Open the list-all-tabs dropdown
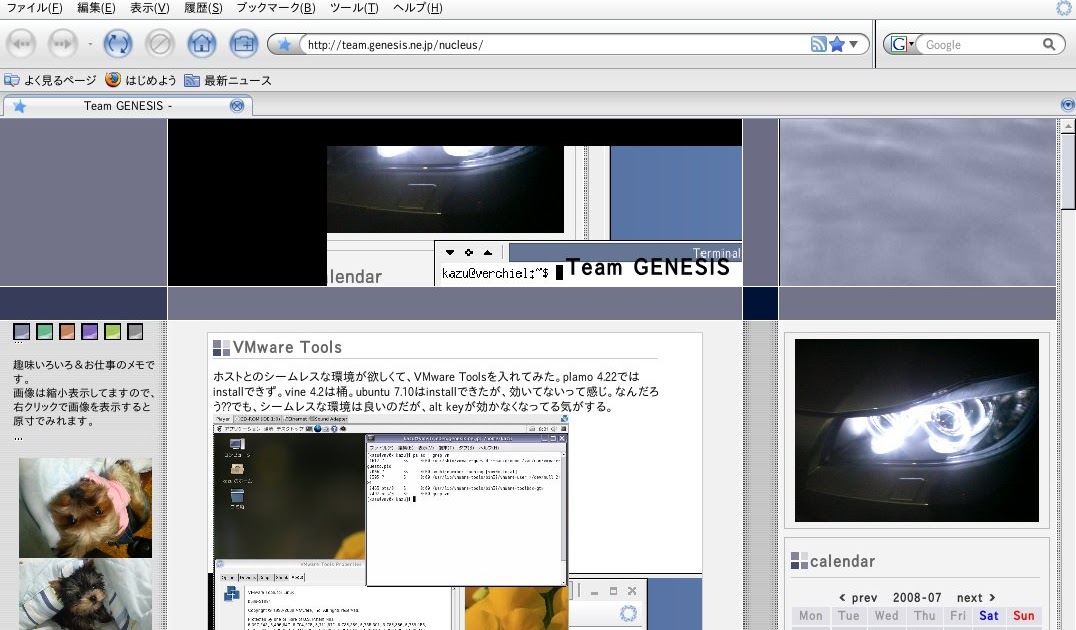The width and height of the screenshot is (1076, 630). point(1067,105)
